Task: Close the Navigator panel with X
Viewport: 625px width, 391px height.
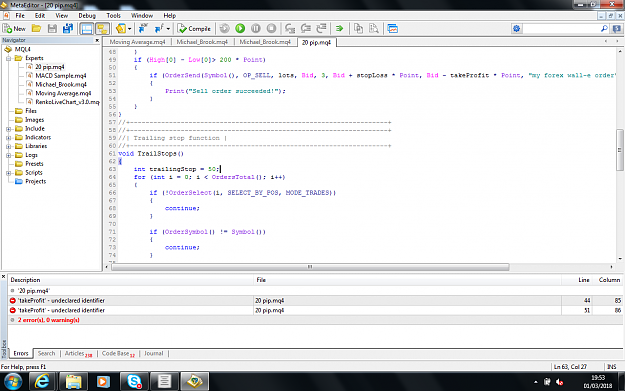Action: coord(97,40)
